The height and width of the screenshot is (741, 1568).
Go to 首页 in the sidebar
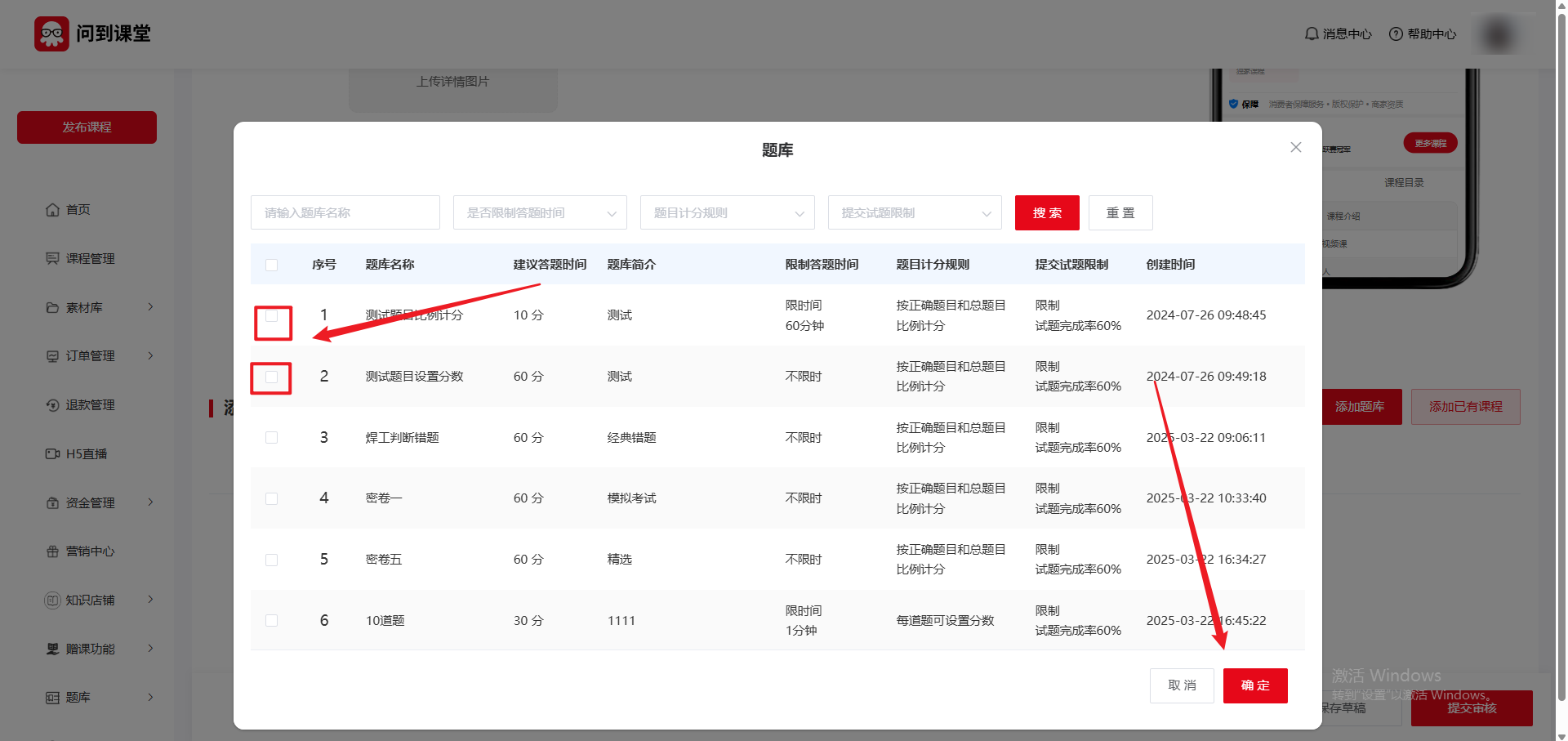coord(78,210)
